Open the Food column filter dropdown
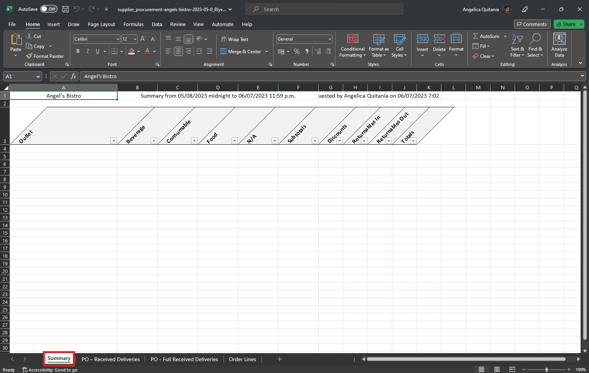The width and height of the screenshot is (589, 373). pos(234,141)
